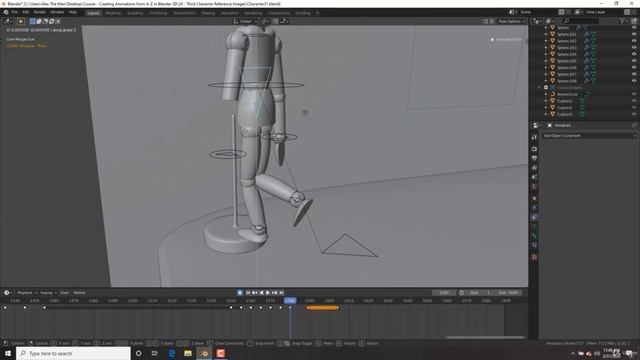This screenshot has height=360, width=640.
Task: Toggle visibility of Sphere.008
Action: tap(634, 81)
